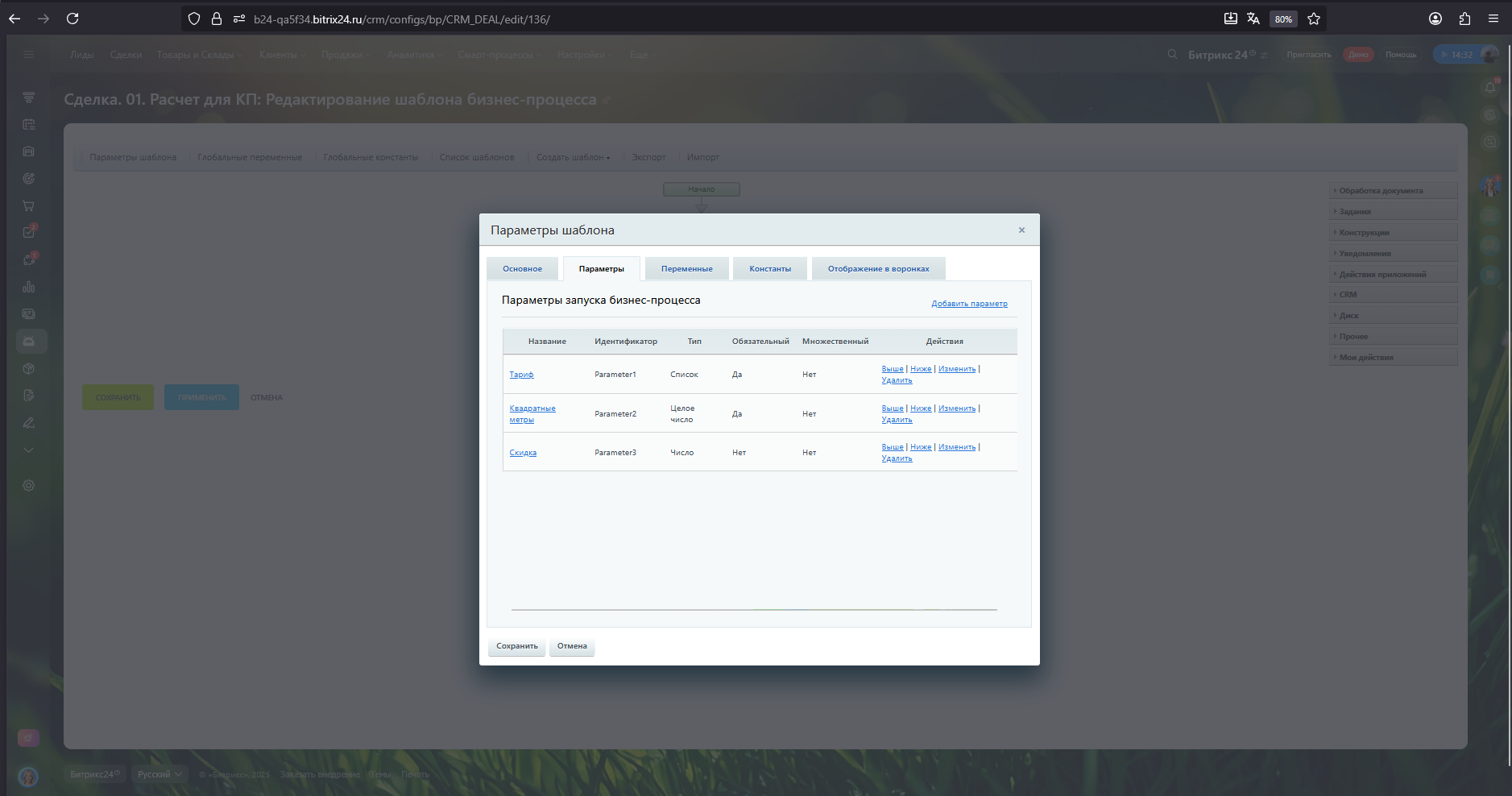Click the Экспорт toolbar item
This screenshot has height=796, width=1512.
(x=648, y=157)
